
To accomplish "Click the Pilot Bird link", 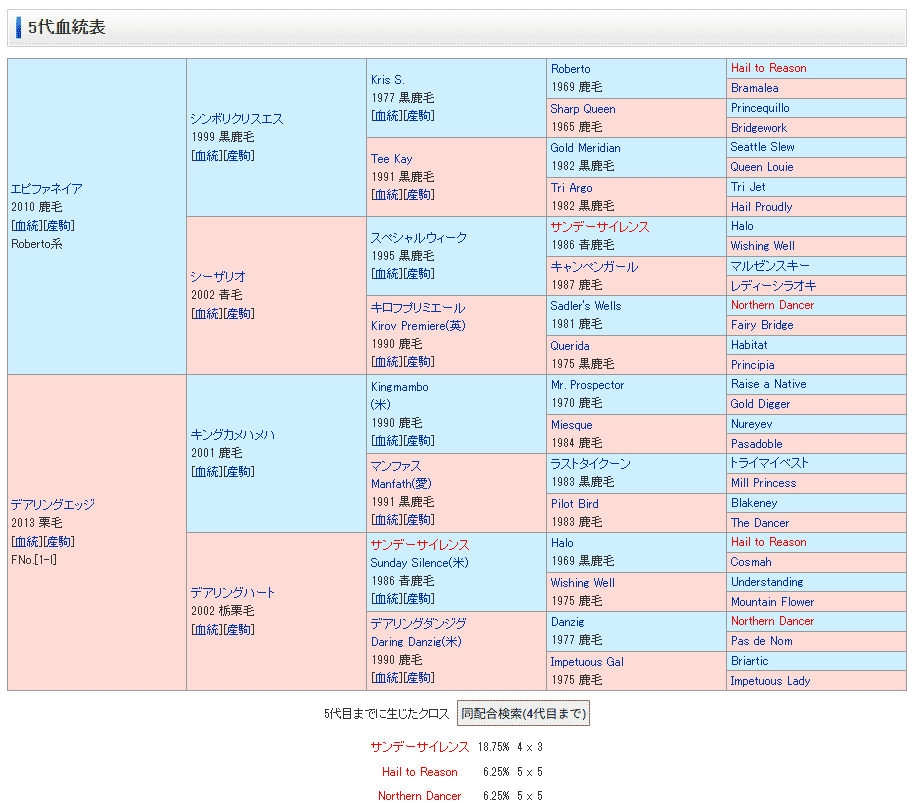I will coord(575,504).
